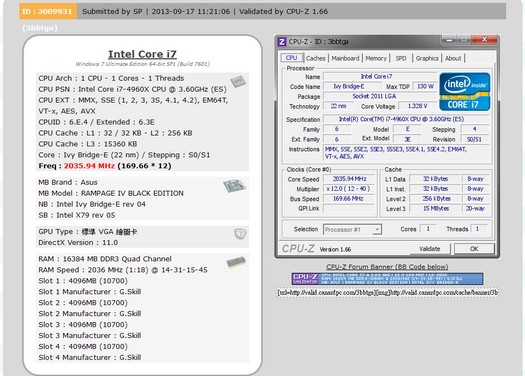Click the DirectX Version 11.0 line
525x376 pixels.
pos(78,242)
